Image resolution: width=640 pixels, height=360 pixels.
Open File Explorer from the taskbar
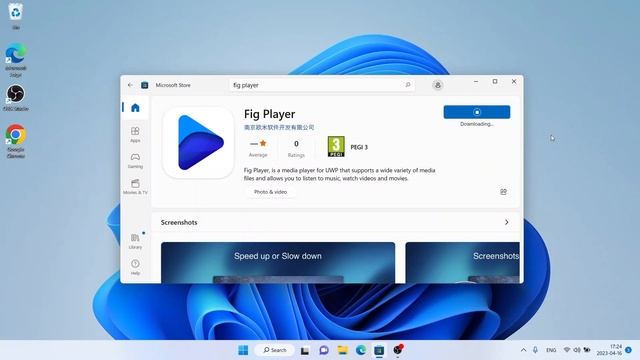tap(342, 350)
